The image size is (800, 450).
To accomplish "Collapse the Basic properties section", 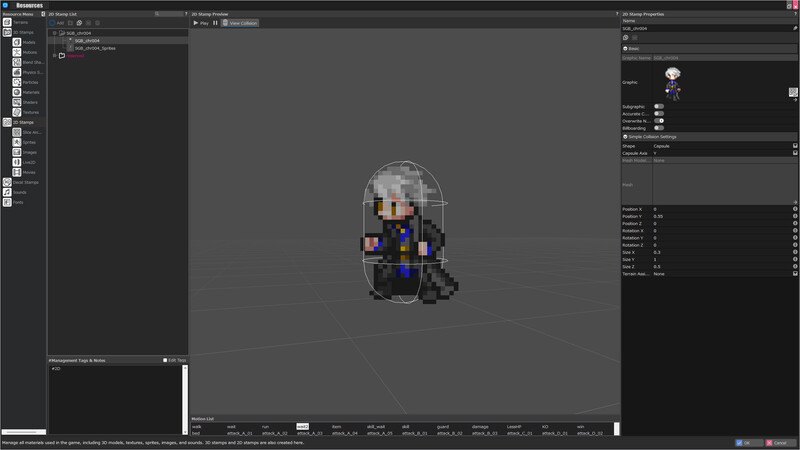I will 626,48.
